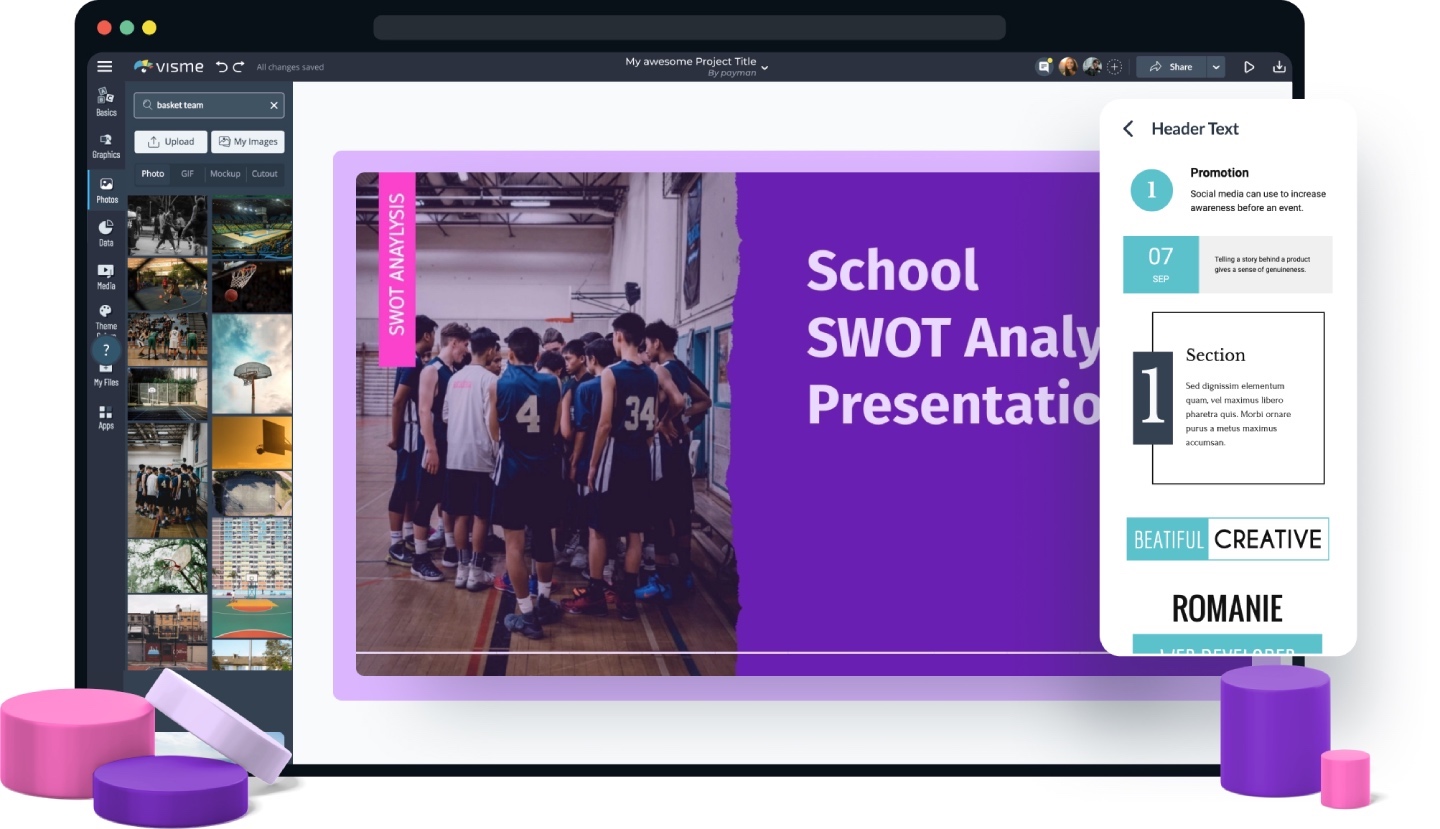Download the project using download icon
The image size is (1440, 829).
coord(1278,67)
